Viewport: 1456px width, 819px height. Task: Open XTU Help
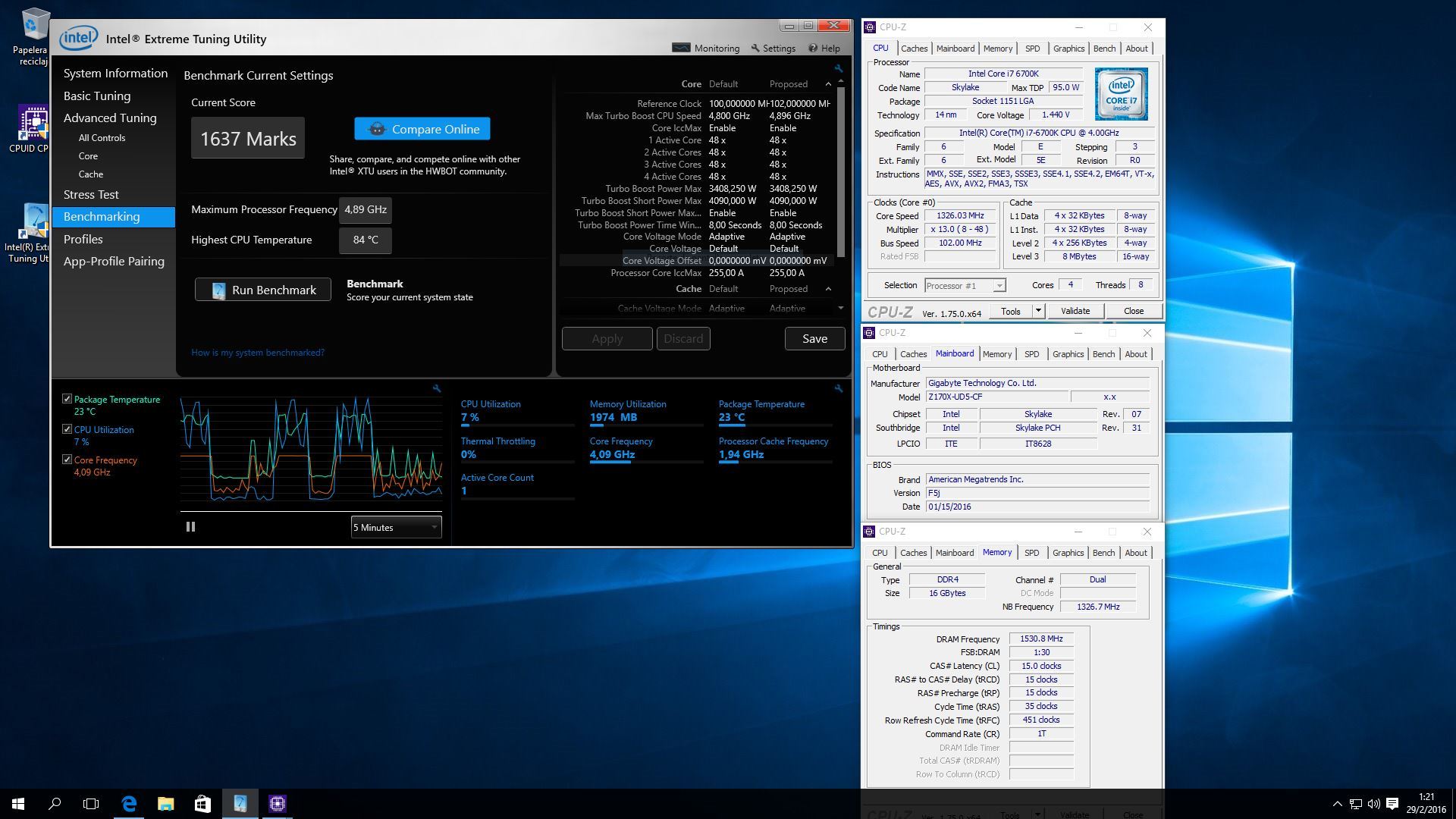pos(824,48)
